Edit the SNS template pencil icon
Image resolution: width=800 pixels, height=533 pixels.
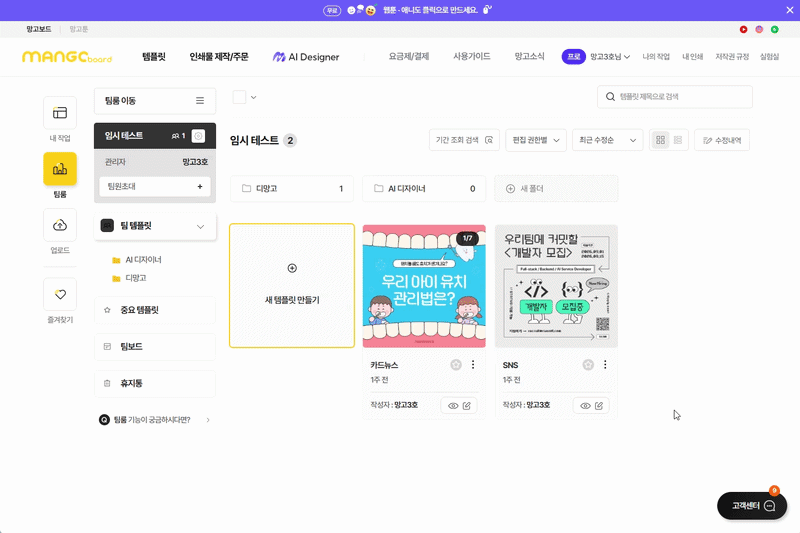[x=599, y=406]
